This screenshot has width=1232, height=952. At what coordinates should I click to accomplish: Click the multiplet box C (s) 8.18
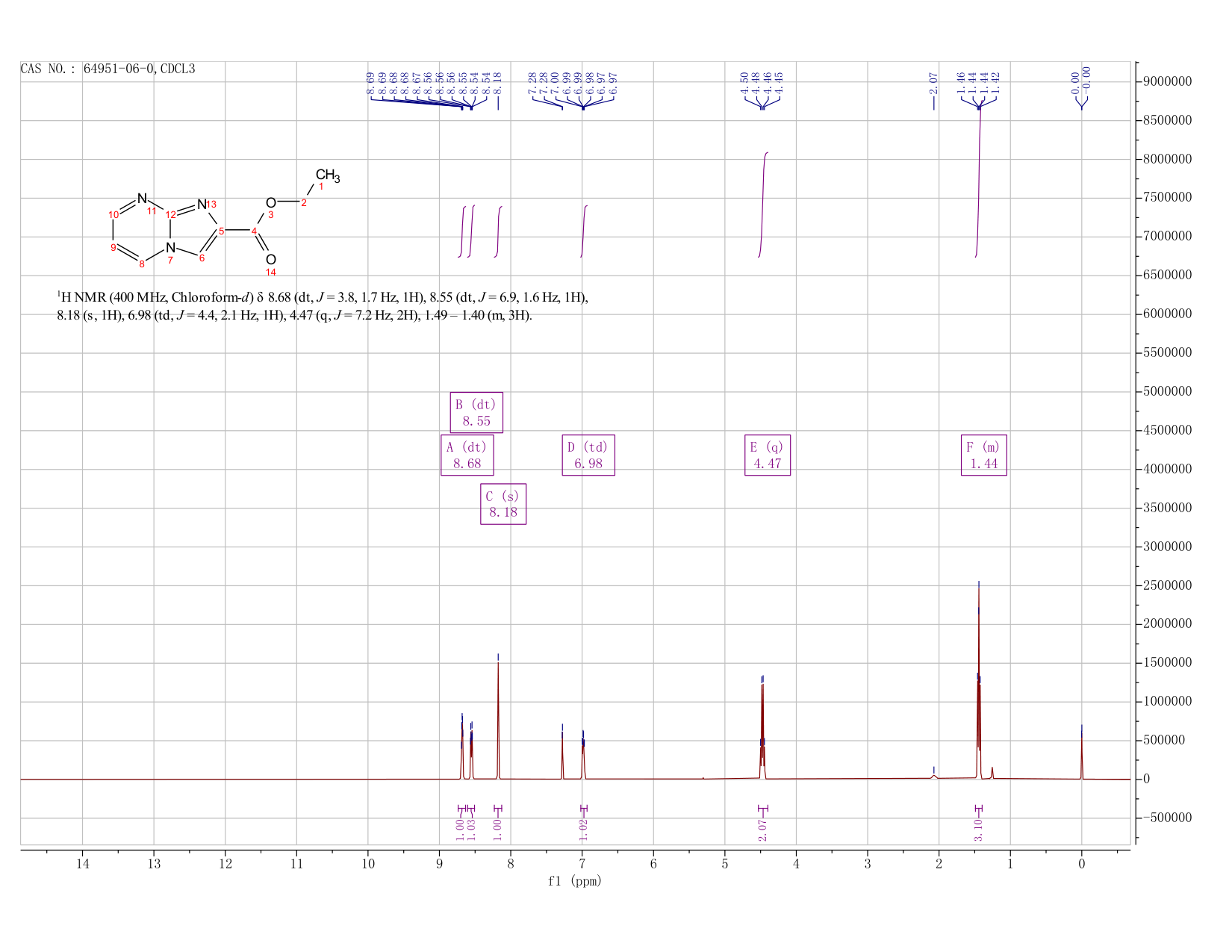pyautogui.click(x=503, y=504)
